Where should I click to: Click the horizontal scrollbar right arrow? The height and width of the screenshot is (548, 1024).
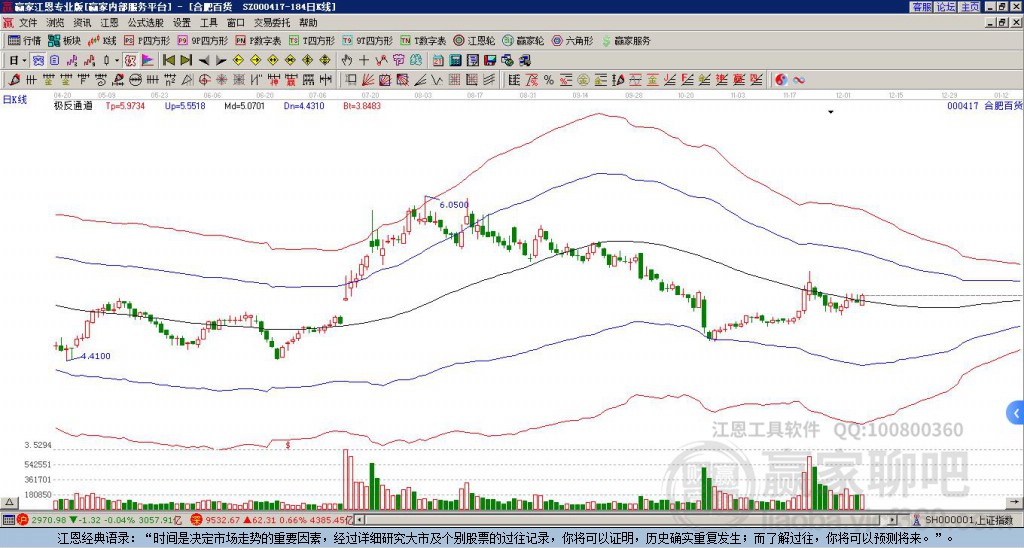pos(893,520)
